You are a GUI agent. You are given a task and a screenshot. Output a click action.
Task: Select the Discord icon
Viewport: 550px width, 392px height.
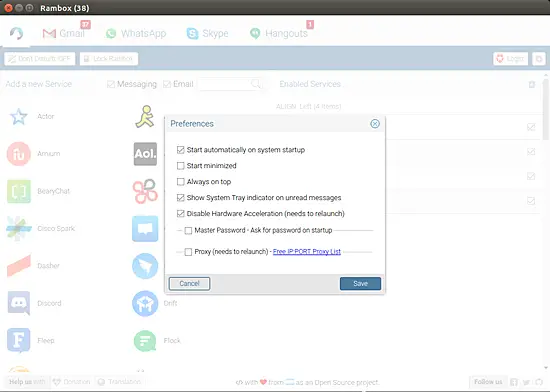point(19,303)
